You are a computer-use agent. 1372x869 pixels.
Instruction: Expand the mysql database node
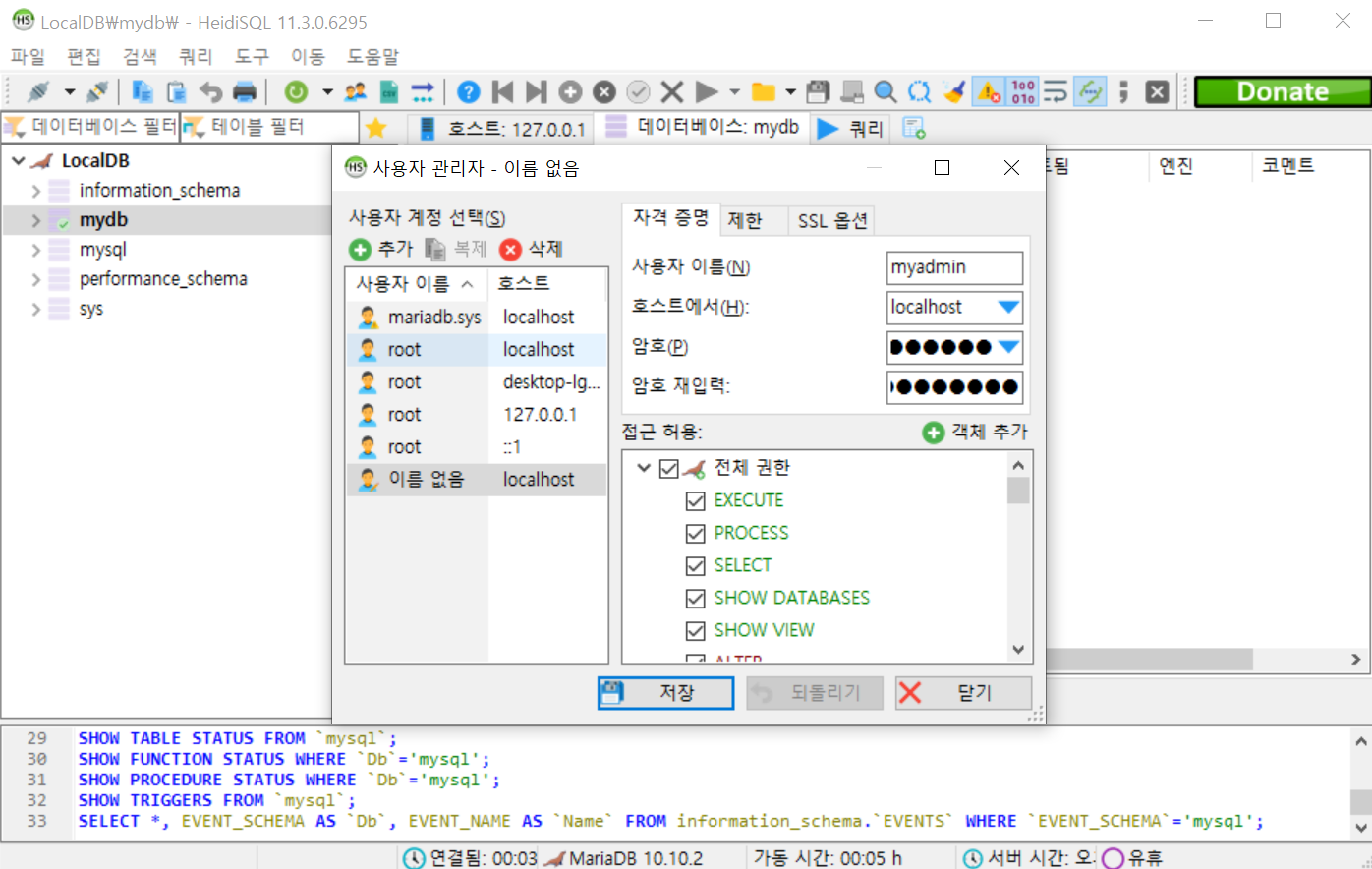point(36,250)
